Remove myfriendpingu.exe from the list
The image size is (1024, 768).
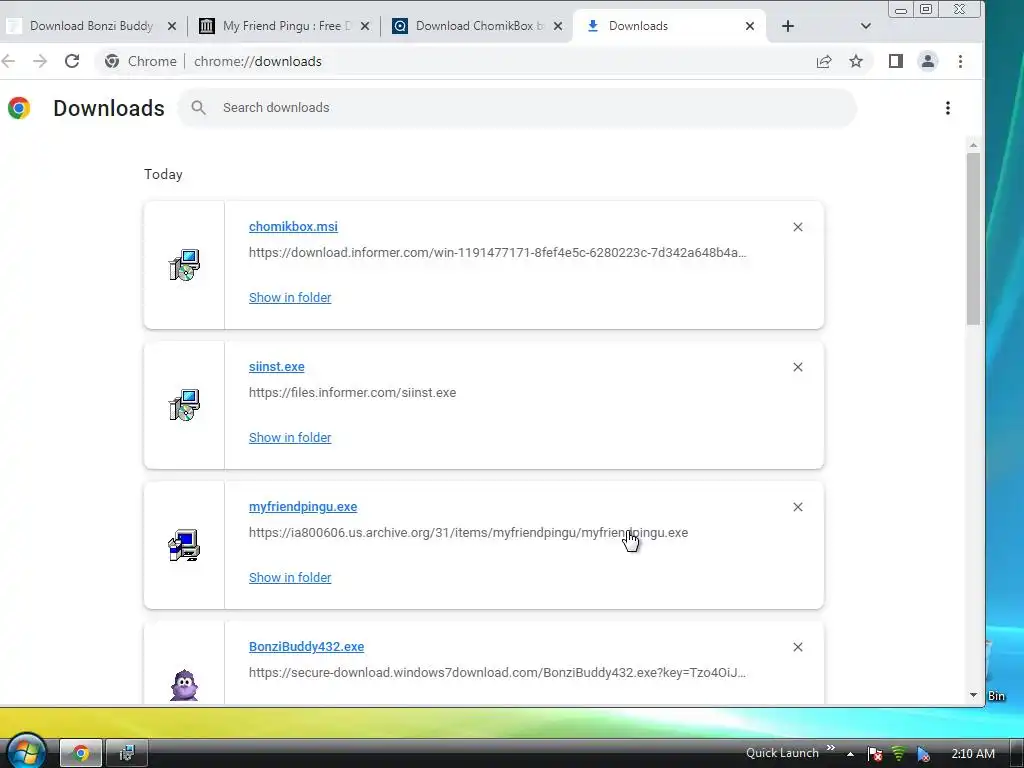(x=798, y=507)
